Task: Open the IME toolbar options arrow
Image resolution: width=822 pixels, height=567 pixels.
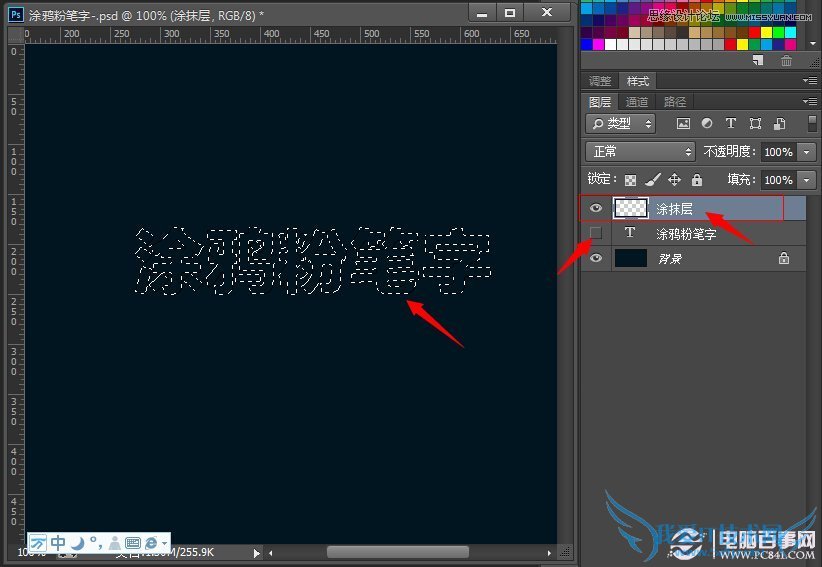Action: [x=165, y=543]
